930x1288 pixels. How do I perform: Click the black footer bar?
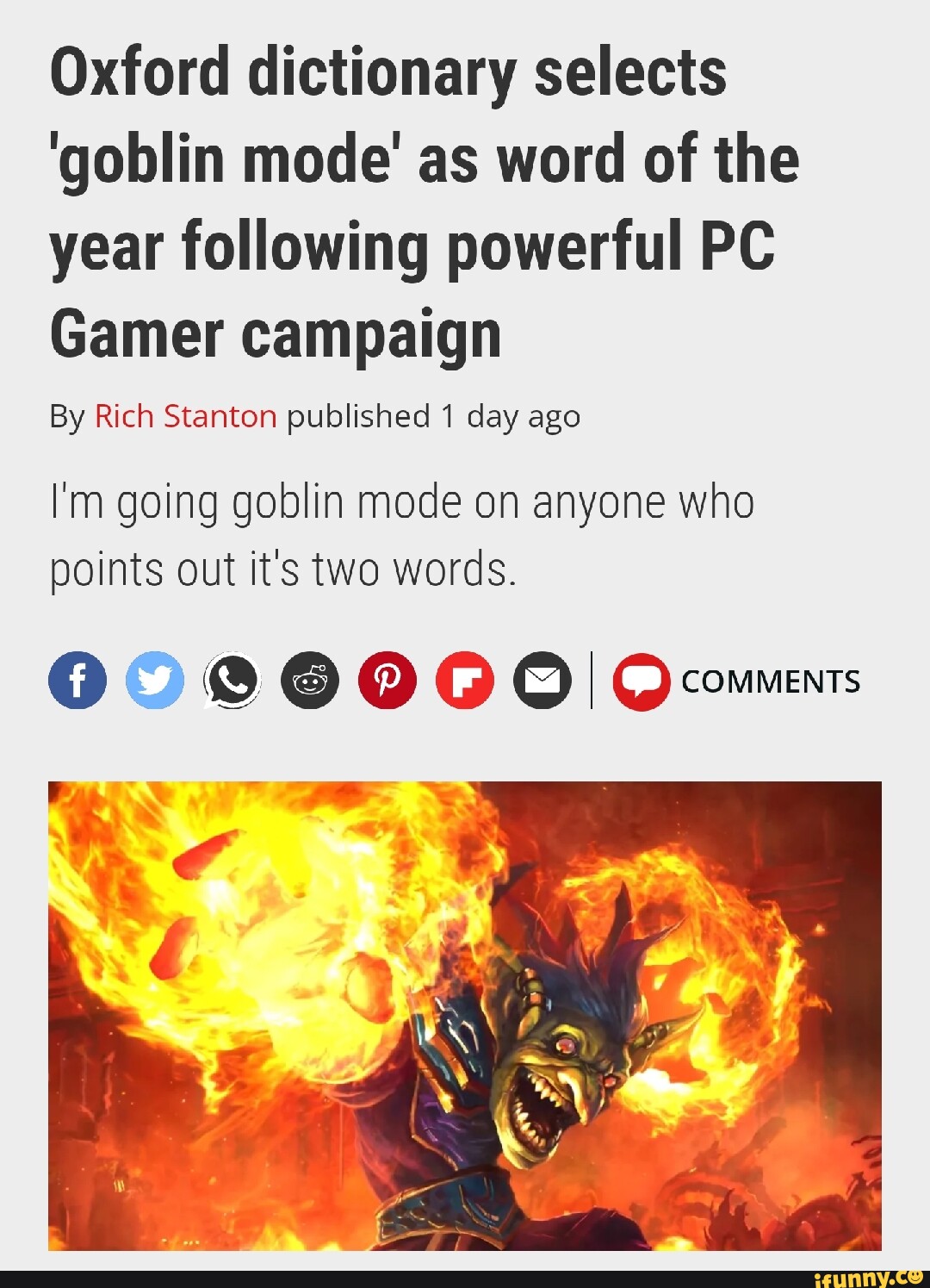tap(465, 1279)
